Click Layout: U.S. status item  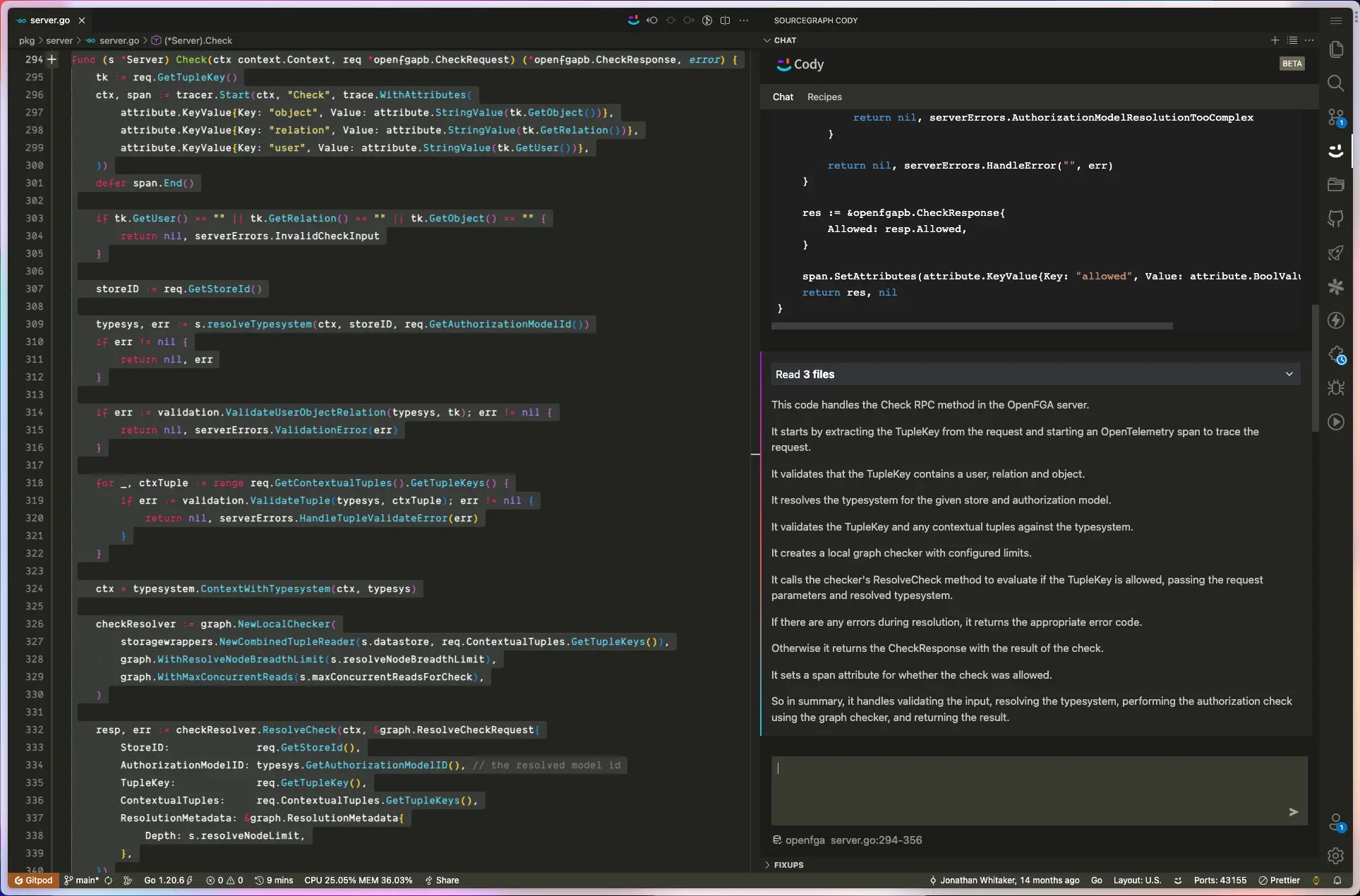[1137, 880]
